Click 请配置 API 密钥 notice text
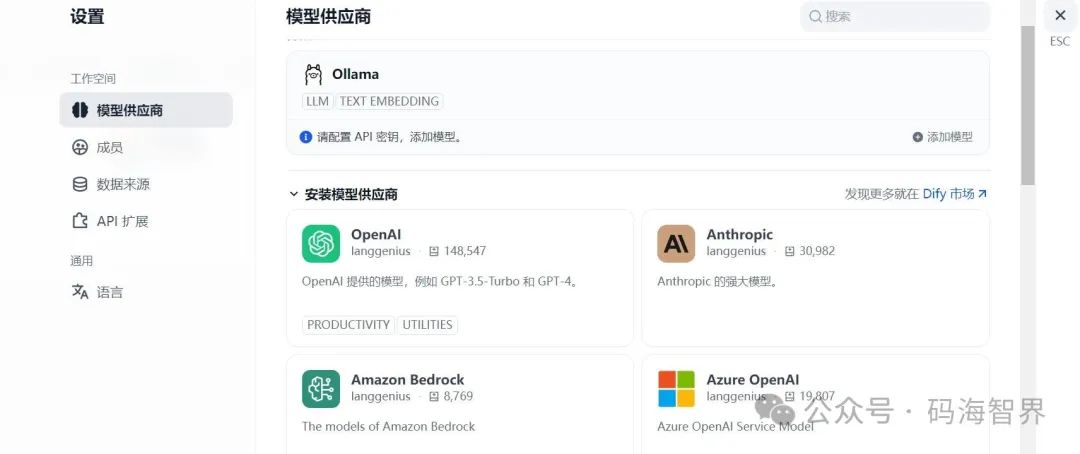 pyautogui.click(x=389, y=137)
